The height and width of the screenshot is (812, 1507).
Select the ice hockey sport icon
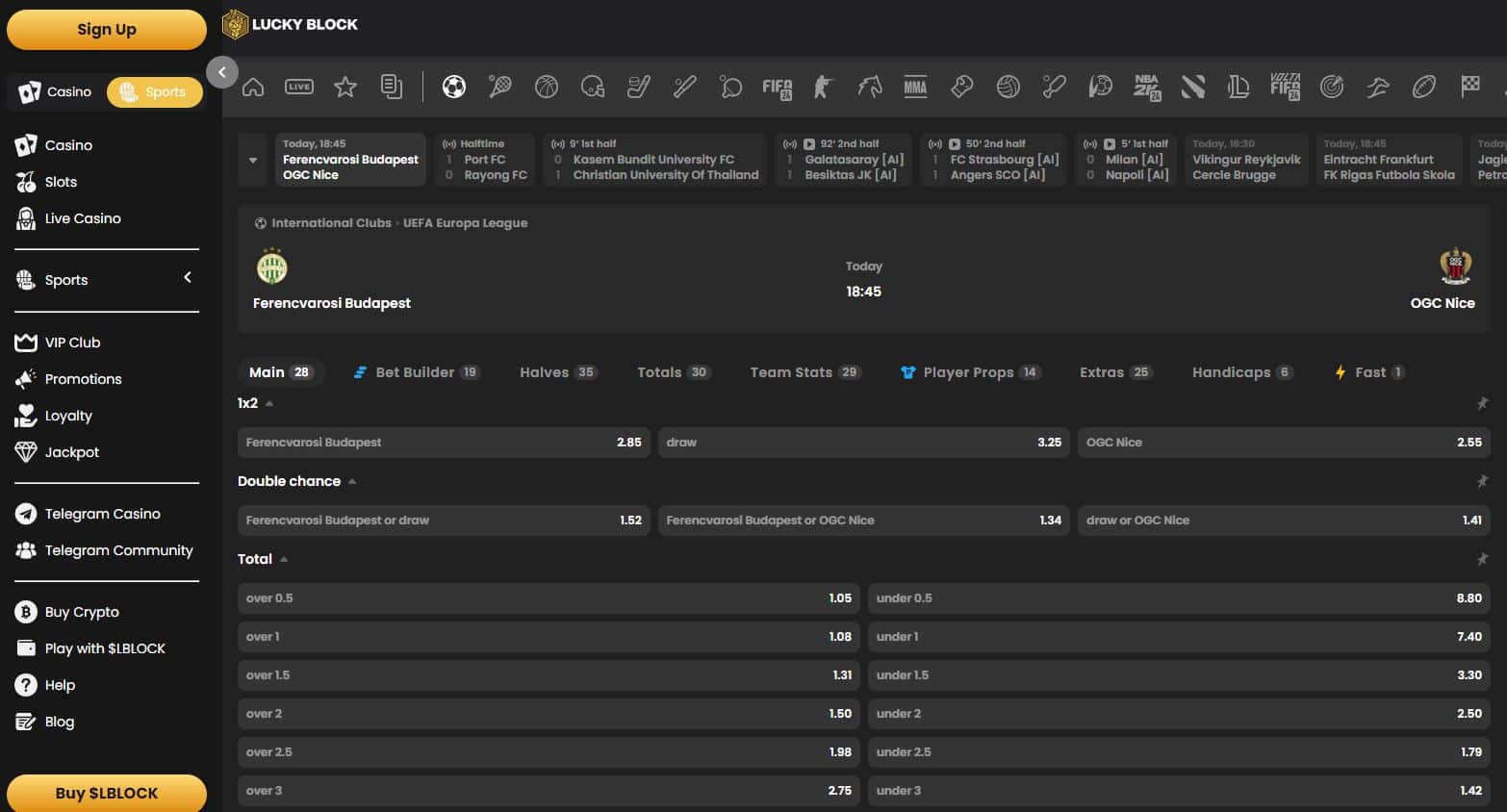pos(639,88)
